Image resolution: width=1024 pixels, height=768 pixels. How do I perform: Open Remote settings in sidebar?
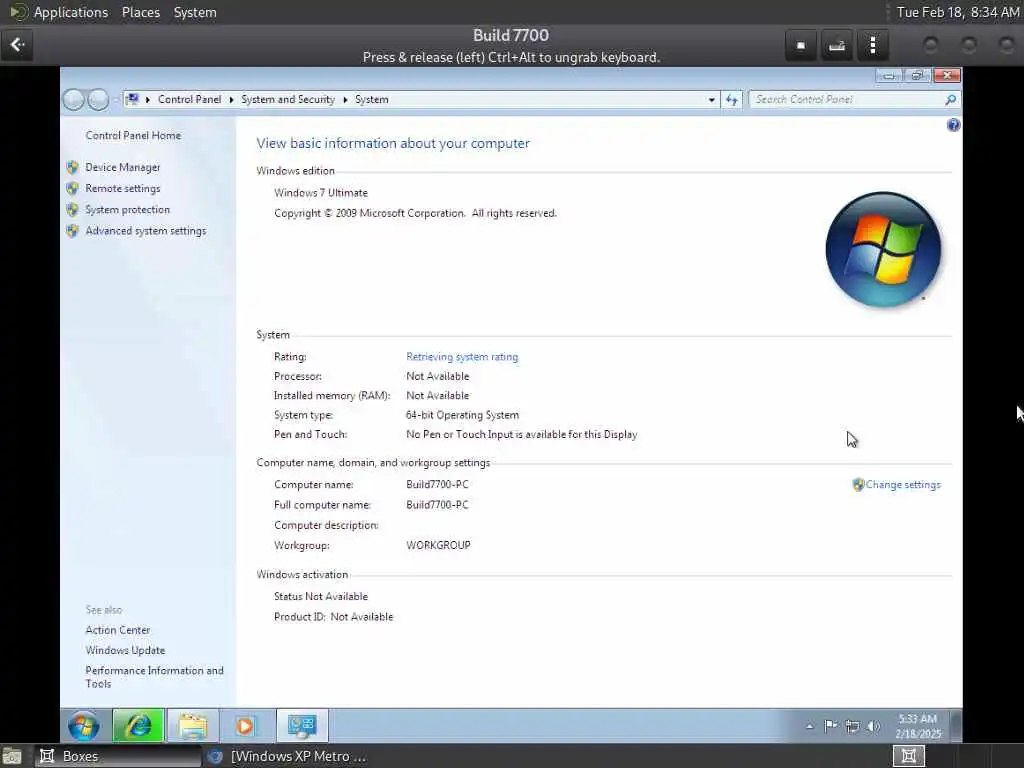tap(123, 188)
